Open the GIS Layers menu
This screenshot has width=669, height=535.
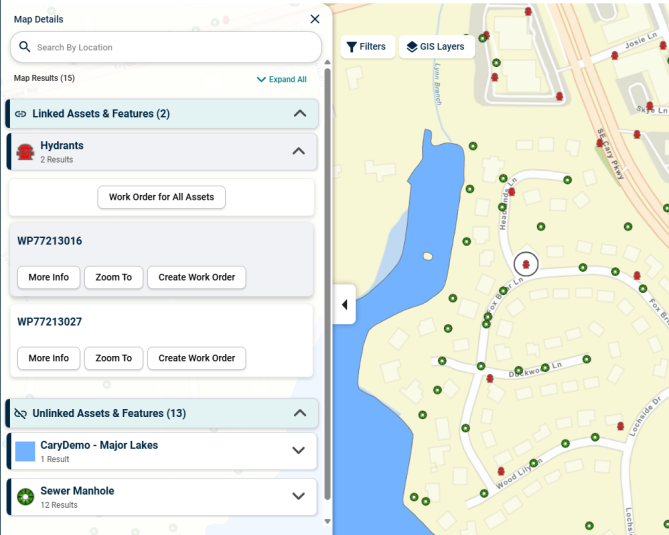pos(435,47)
